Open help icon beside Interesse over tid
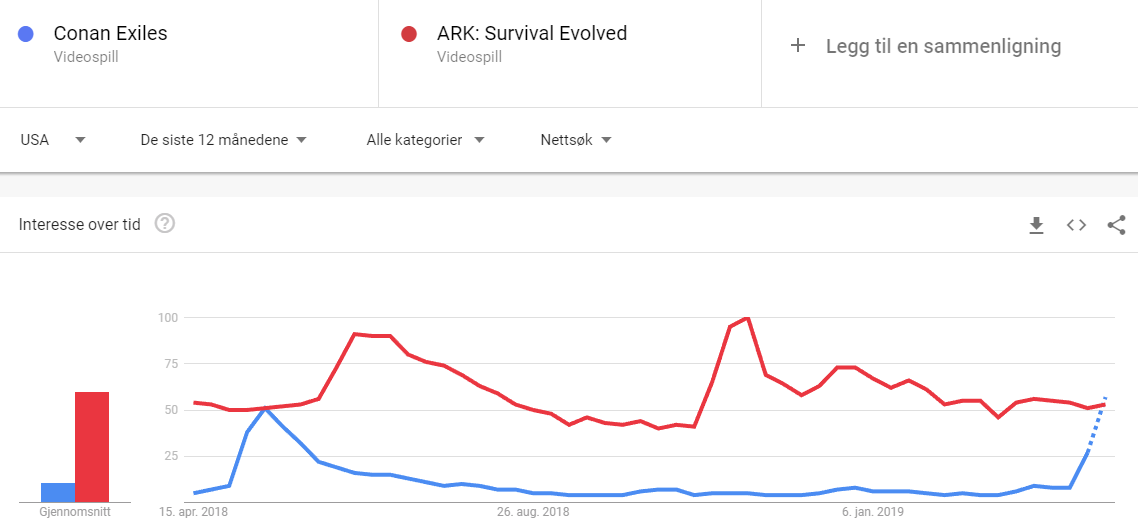Viewport: 1138px width, 521px height. pos(165,224)
